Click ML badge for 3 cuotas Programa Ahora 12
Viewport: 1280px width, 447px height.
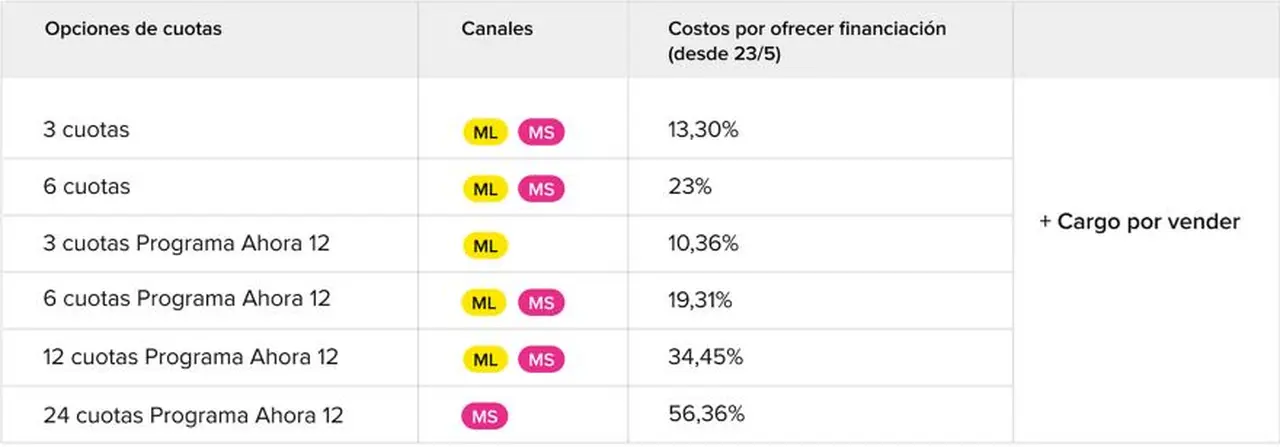tap(485, 245)
